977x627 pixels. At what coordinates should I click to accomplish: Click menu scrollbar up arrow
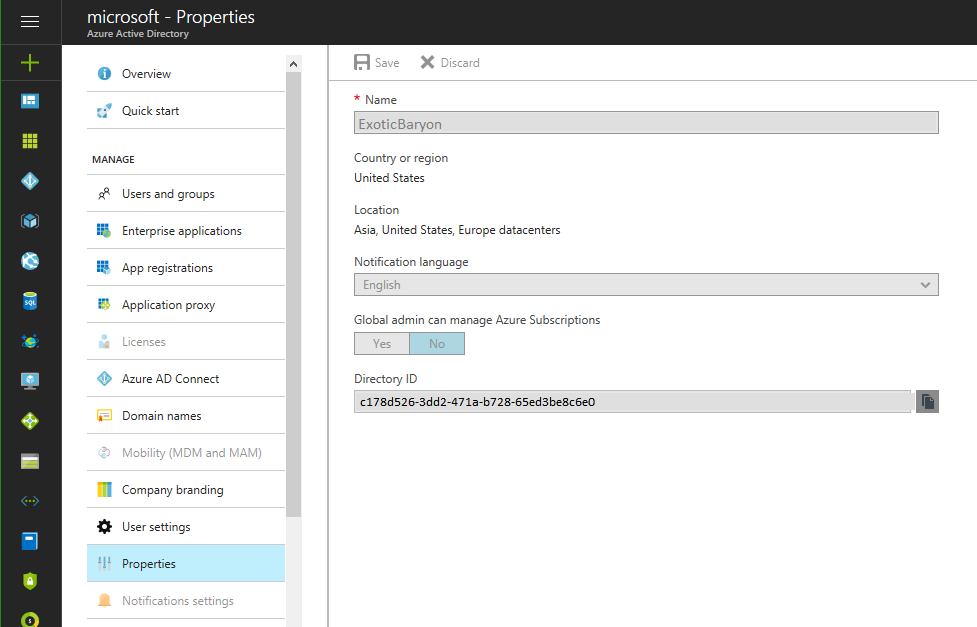293,64
